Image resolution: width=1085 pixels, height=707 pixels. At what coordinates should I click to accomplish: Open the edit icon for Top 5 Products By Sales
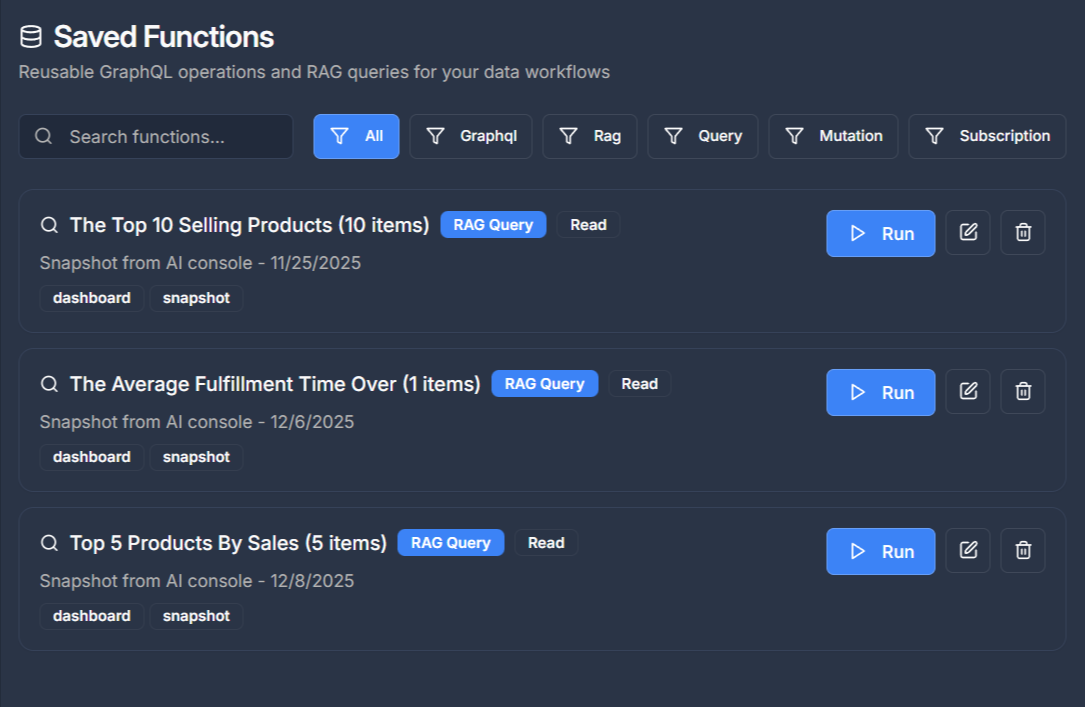coord(967,550)
